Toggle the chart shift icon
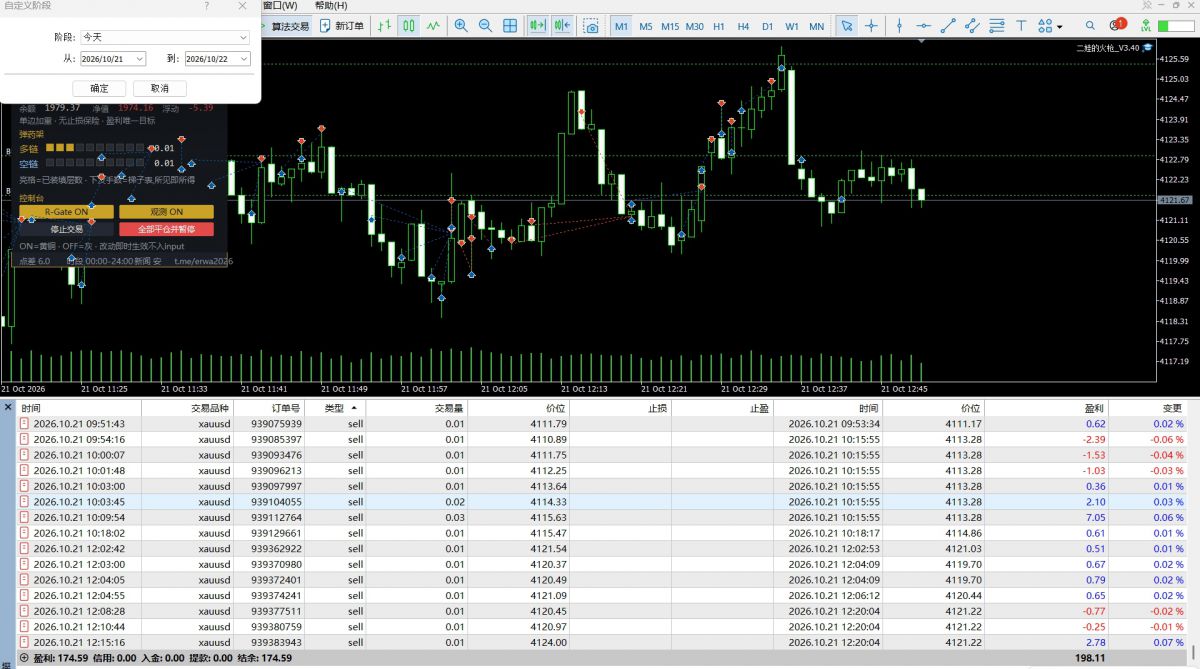Screen dimensions: 1200x669 (562, 26)
